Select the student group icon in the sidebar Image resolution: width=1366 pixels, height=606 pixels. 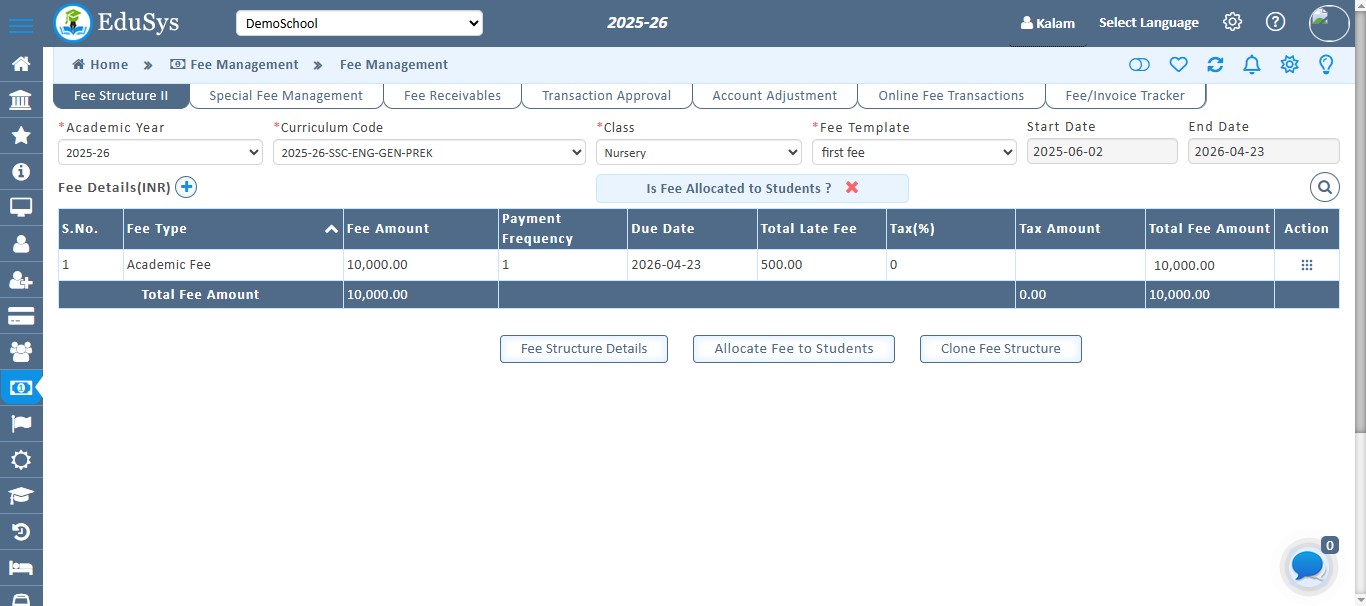21,351
